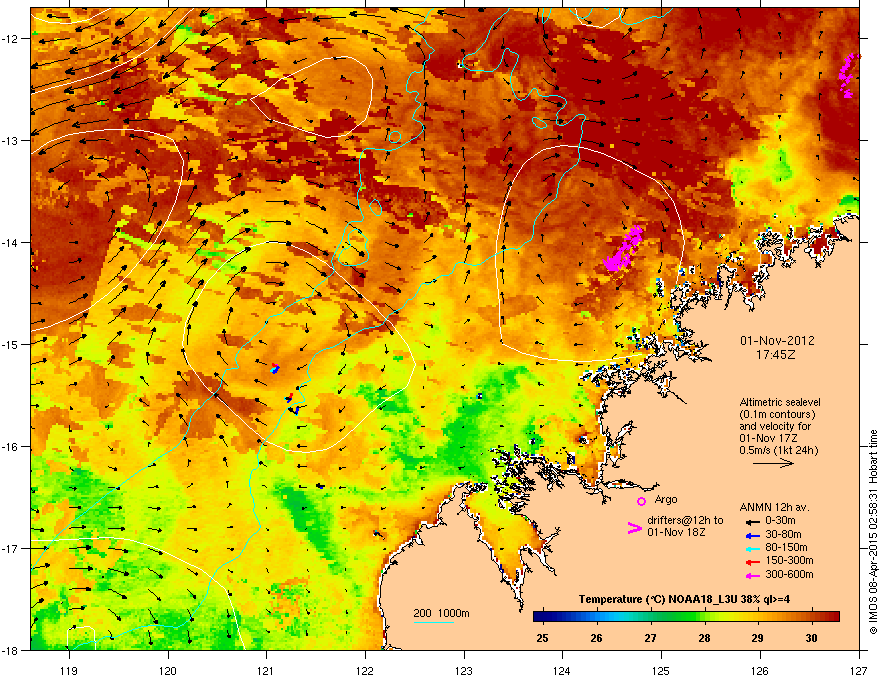The height and width of the screenshot is (680, 880).
Task: Click the magenta drifter track near 14°S 124.5°E
Action: click(x=623, y=248)
